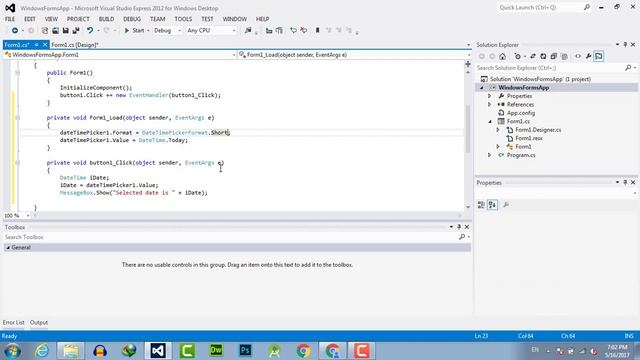Viewport: 640px width, 360px height.
Task: Open Windows Start menu orb
Action: click(12, 351)
